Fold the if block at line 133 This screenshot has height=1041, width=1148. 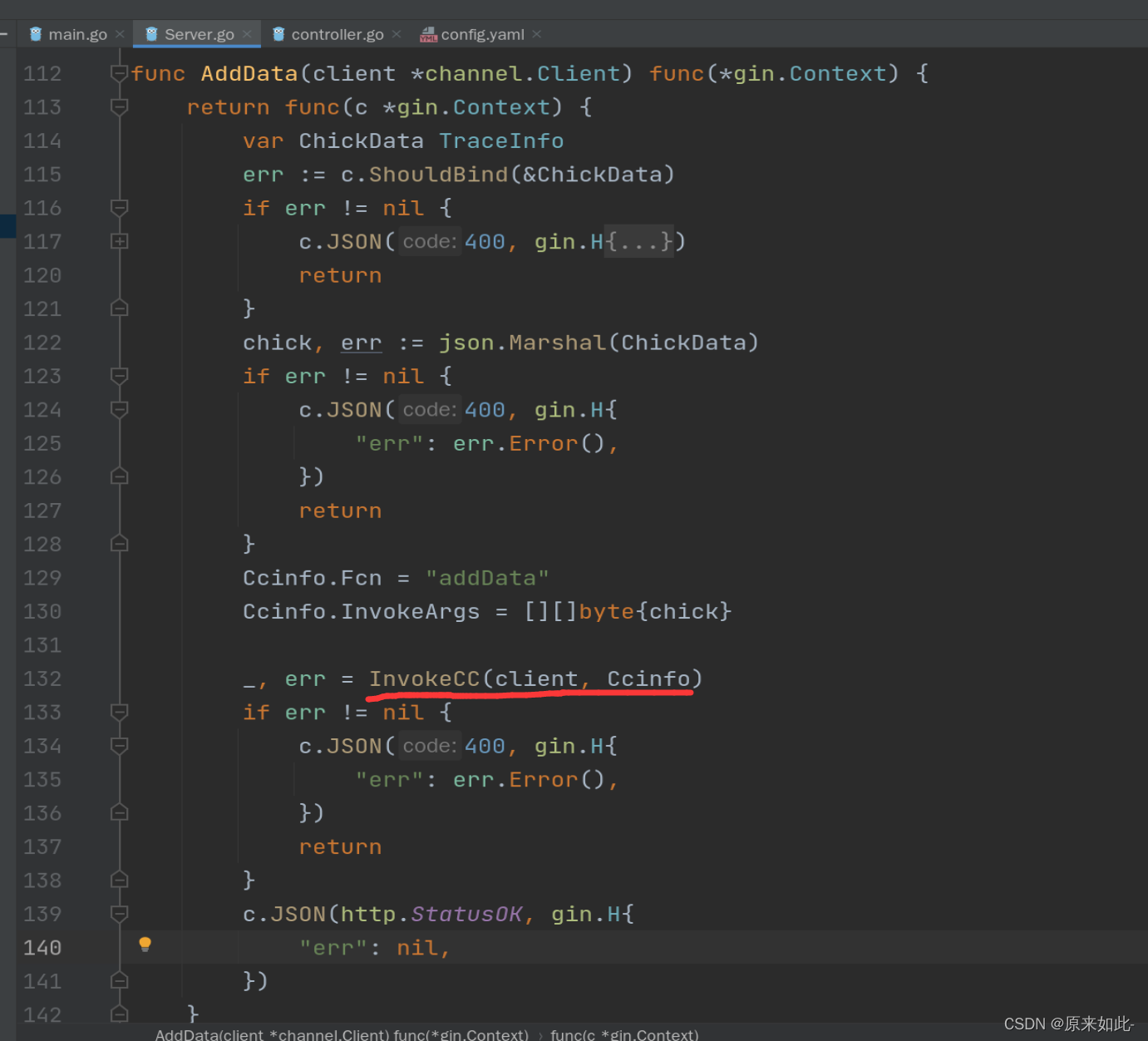[119, 712]
